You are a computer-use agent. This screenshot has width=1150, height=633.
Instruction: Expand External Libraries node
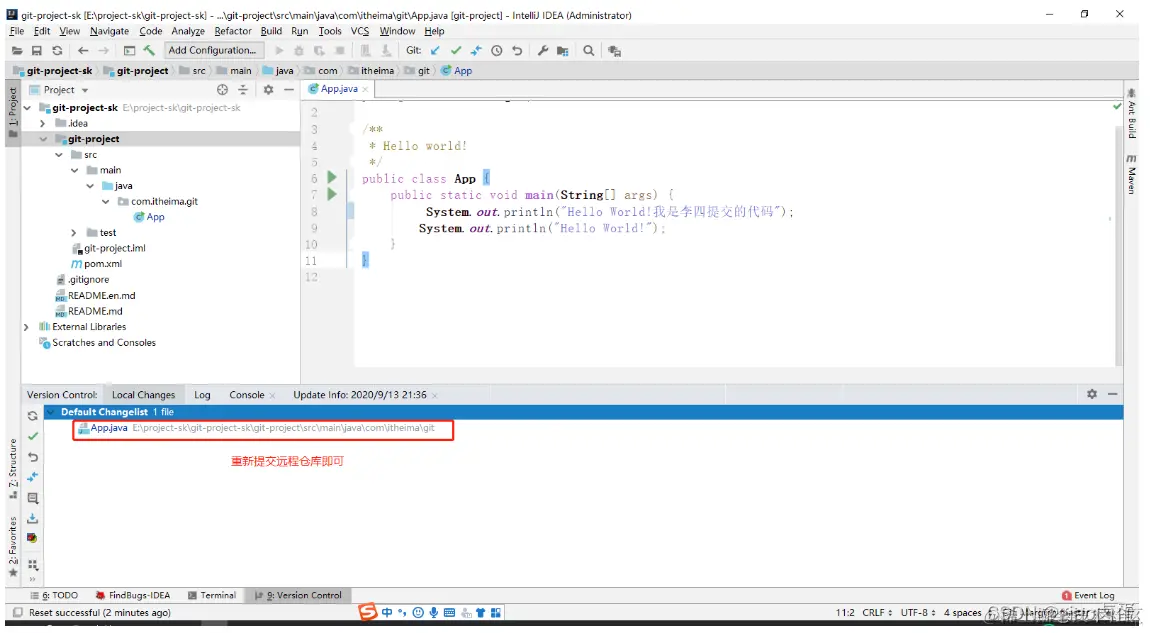27,326
